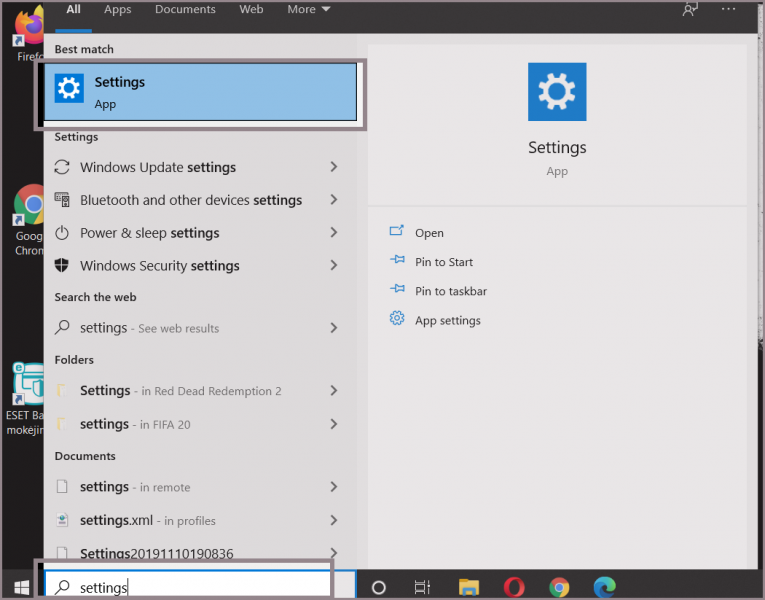
Task: Expand the settings in remote arrow
Action: click(334, 486)
